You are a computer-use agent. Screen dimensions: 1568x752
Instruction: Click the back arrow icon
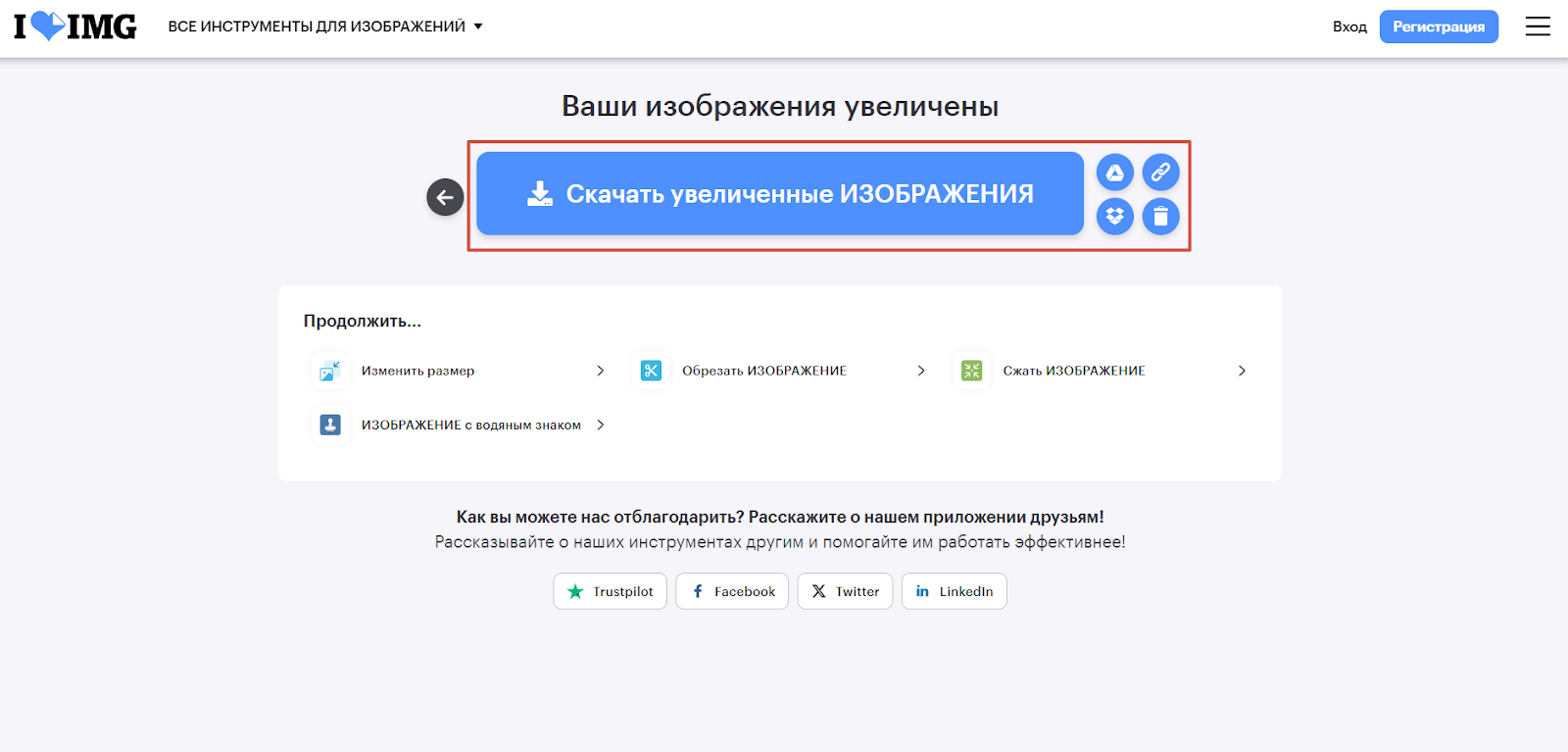click(x=445, y=197)
